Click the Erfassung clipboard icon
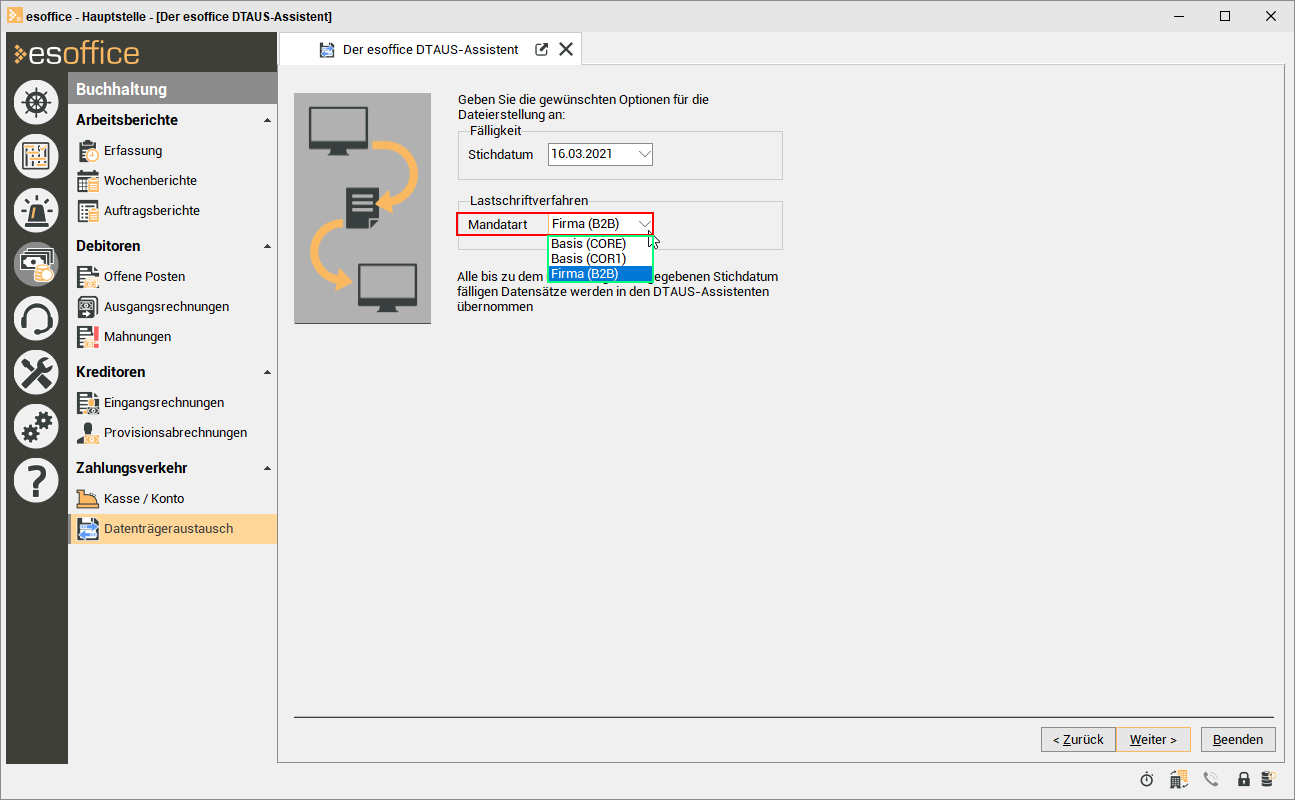 click(88, 151)
